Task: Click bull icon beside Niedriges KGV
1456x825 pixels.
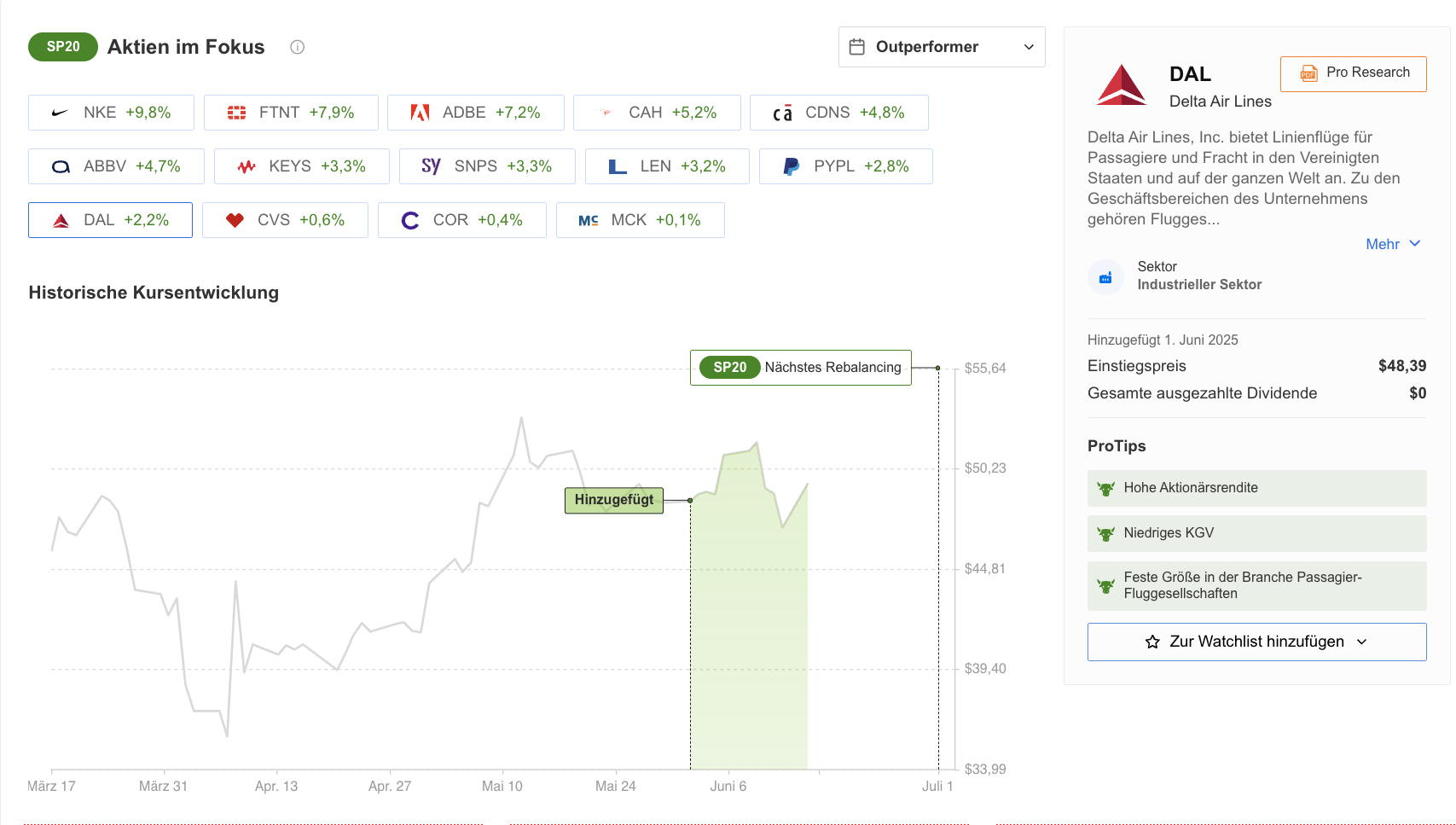Action: click(x=1106, y=534)
